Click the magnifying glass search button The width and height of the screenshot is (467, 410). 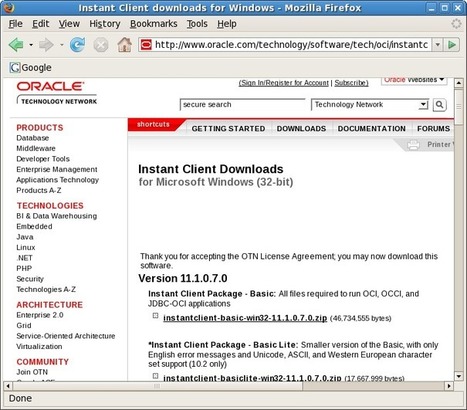[x=440, y=105]
